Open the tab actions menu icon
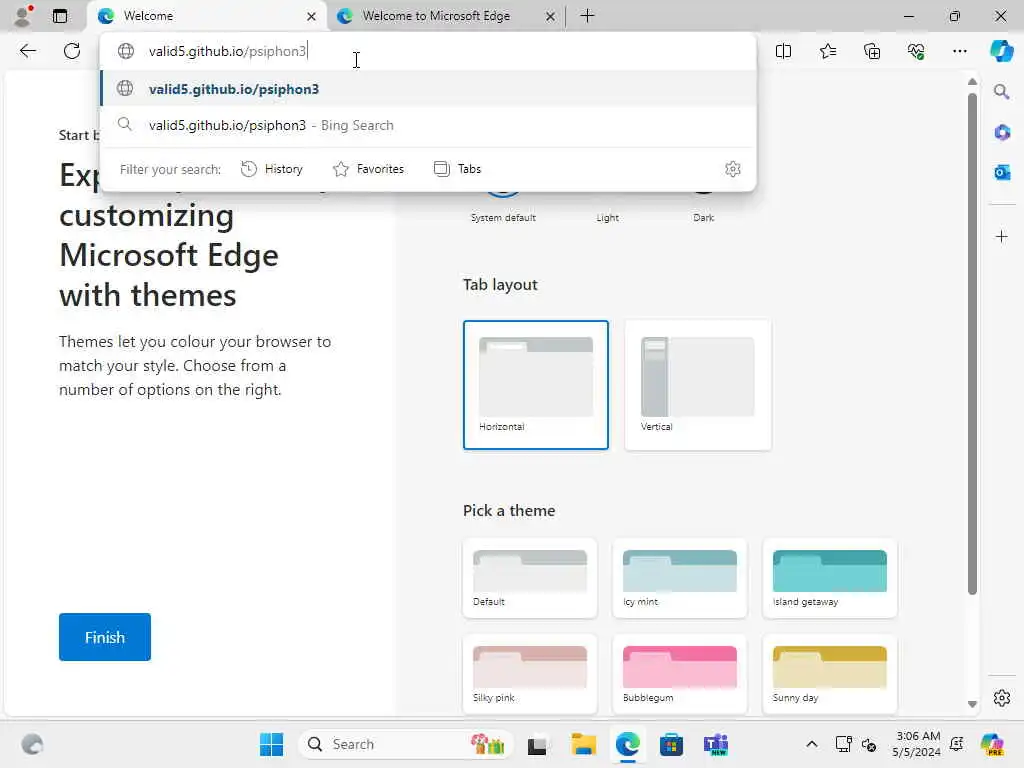The height and width of the screenshot is (768, 1024). 60,16
